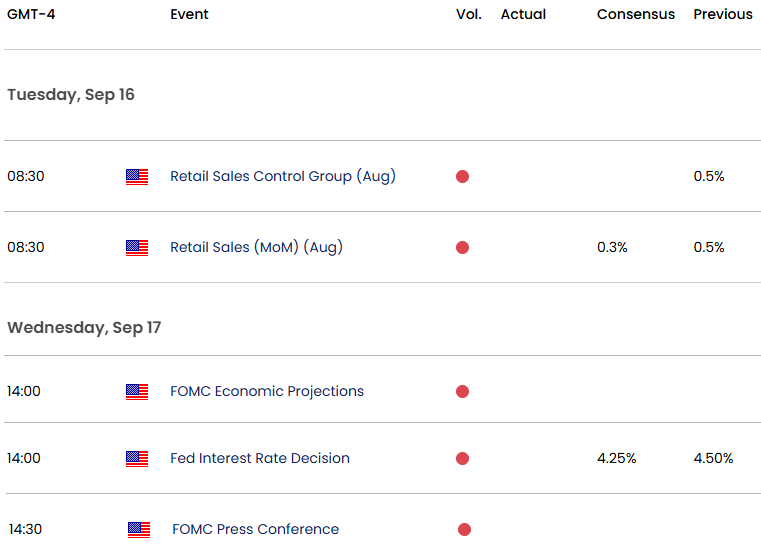Viewport: 761px width, 547px height.
Task: Click US flag beside FOMC Economic Projections
Action: (137, 392)
